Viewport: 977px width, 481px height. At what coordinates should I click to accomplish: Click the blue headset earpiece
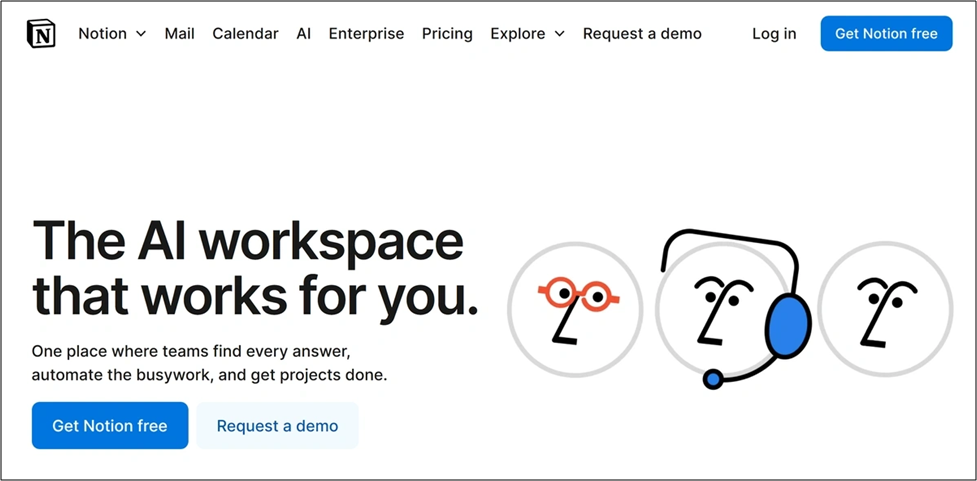coord(788,326)
